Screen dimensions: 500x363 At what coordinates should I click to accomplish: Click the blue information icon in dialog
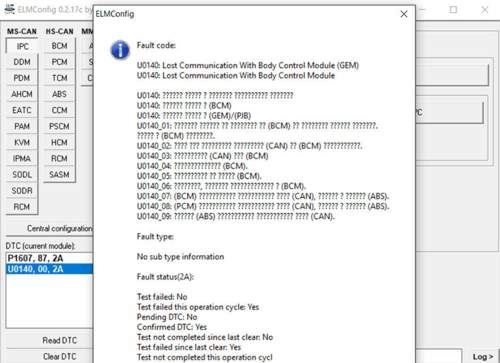[x=120, y=50]
